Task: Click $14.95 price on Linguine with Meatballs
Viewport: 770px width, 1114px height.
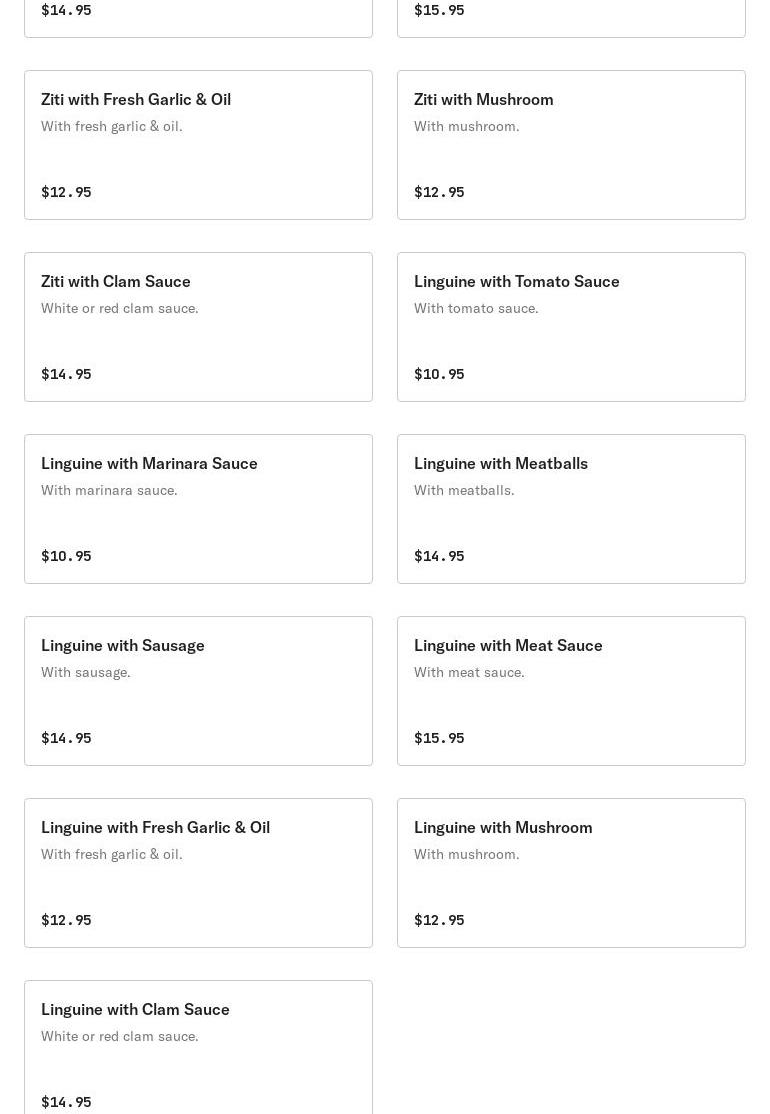Action: pyautogui.click(x=439, y=556)
